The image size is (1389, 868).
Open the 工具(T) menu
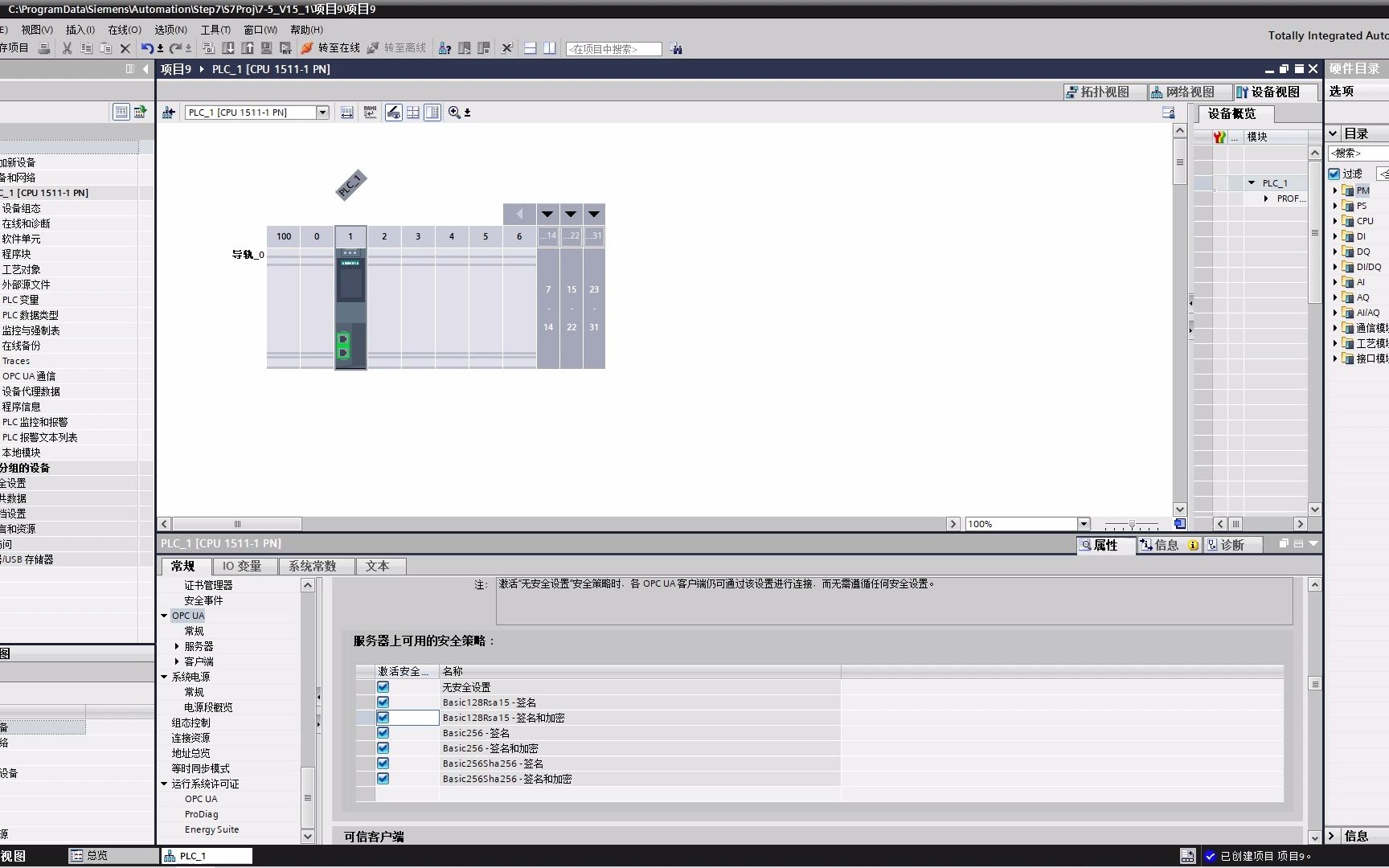(x=215, y=30)
